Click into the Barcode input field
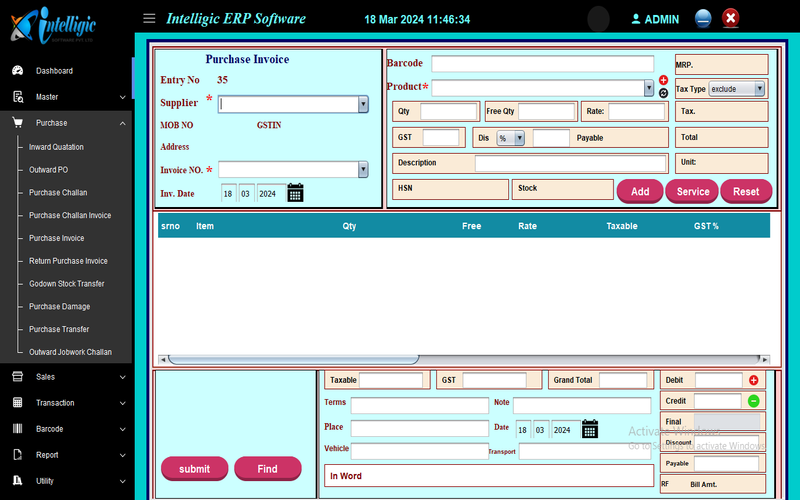The height and width of the screenshot is (500, 800). pyautogui.click(x=542, y=64)
